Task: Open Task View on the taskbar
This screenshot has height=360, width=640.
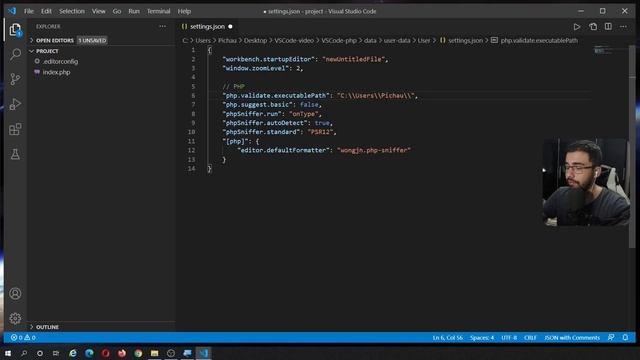Action: (56, 353)
